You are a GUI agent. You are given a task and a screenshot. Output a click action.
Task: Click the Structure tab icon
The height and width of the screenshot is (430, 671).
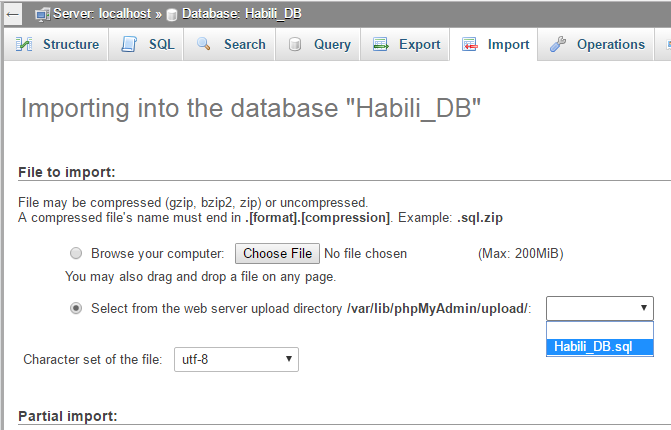tap(24, 45)
